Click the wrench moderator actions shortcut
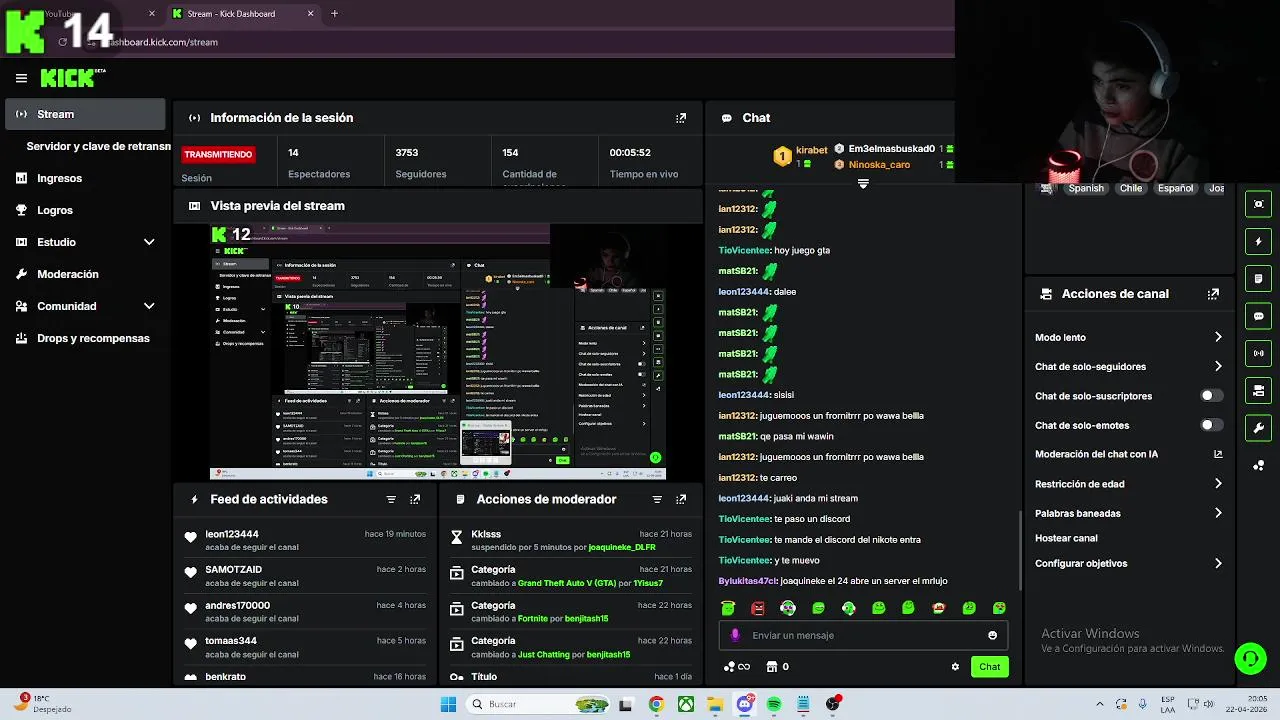This screenshot has height=720, width=1280. click(x=1259, y=428)
